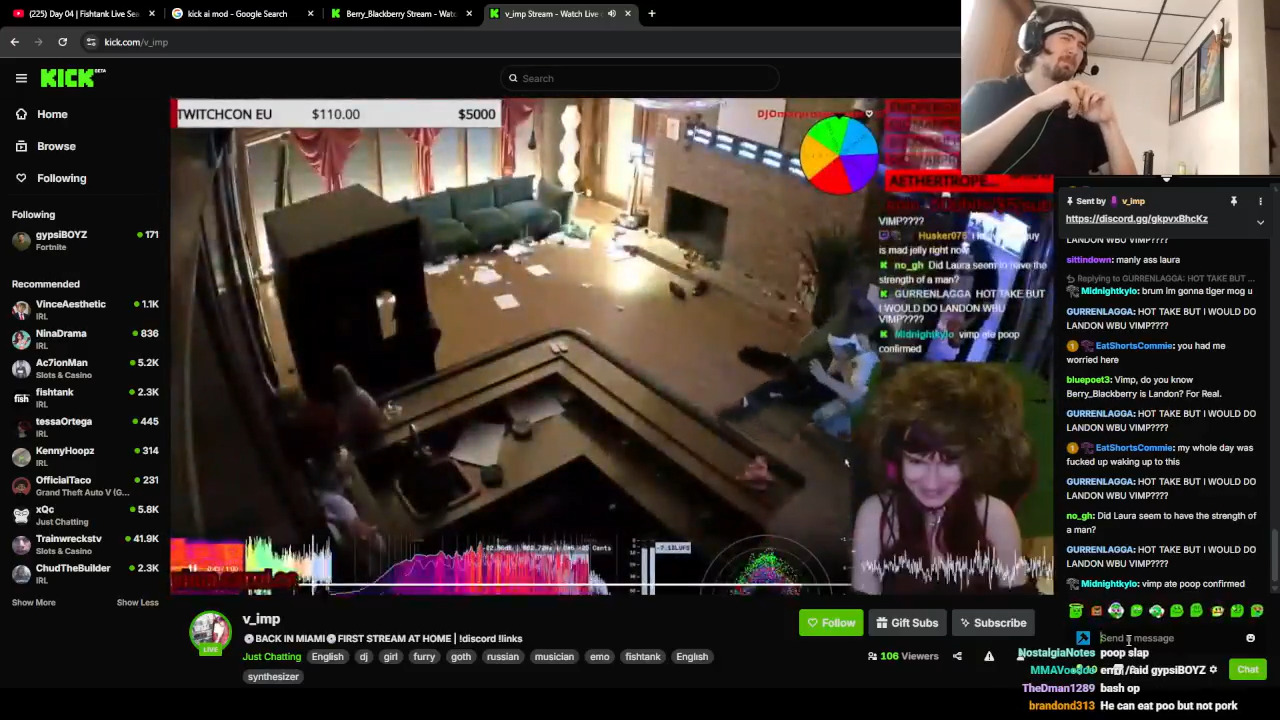Open ChudTheBuilder recommended channel

(x=85, y=573)
